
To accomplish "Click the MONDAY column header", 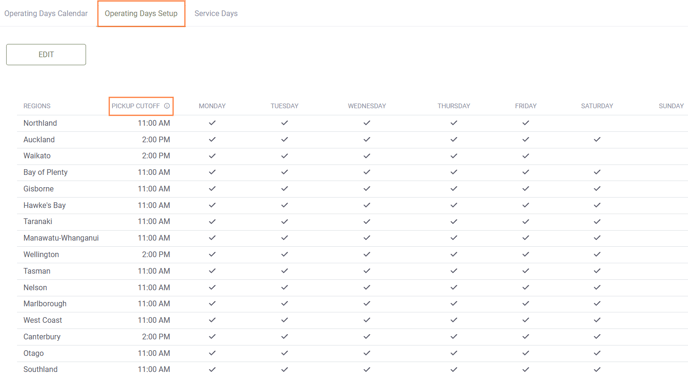I will [x=212, y=106].
